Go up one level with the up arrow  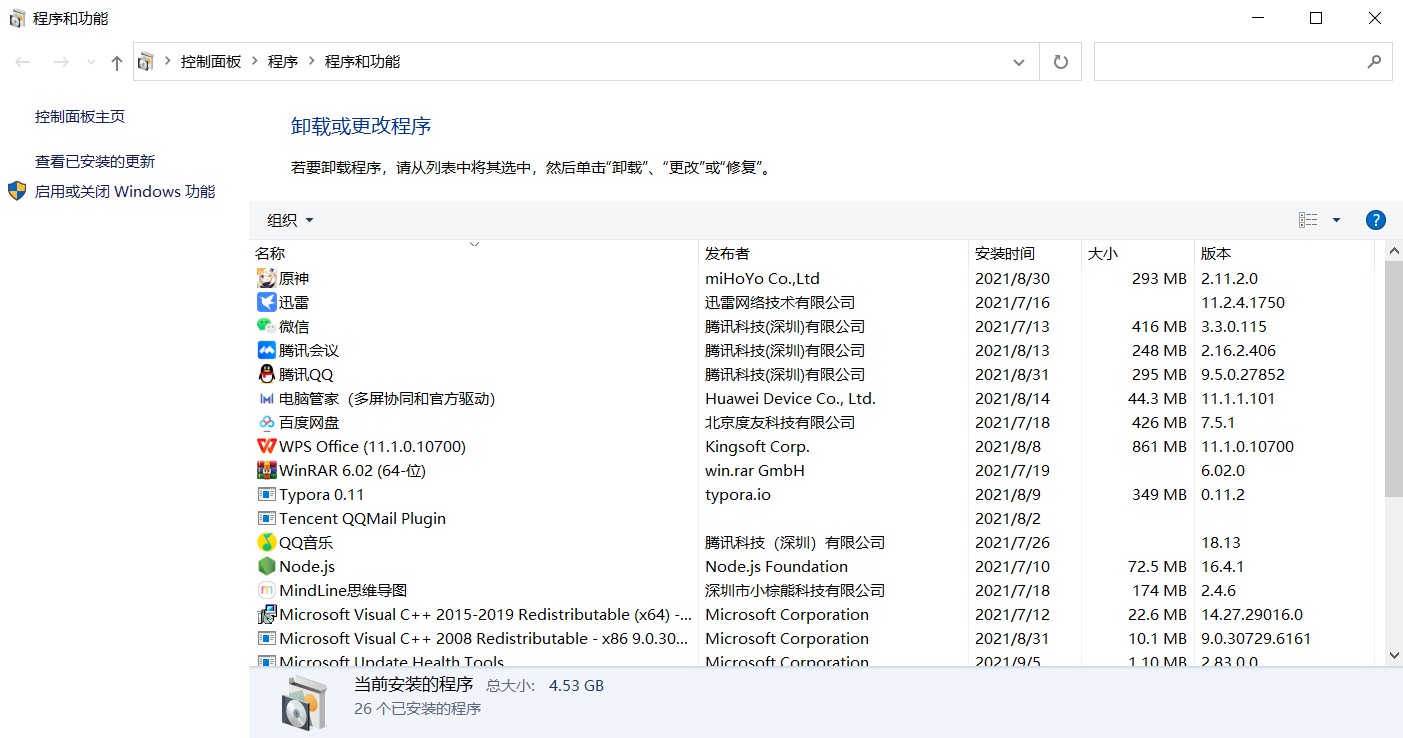tap(117, 62)
